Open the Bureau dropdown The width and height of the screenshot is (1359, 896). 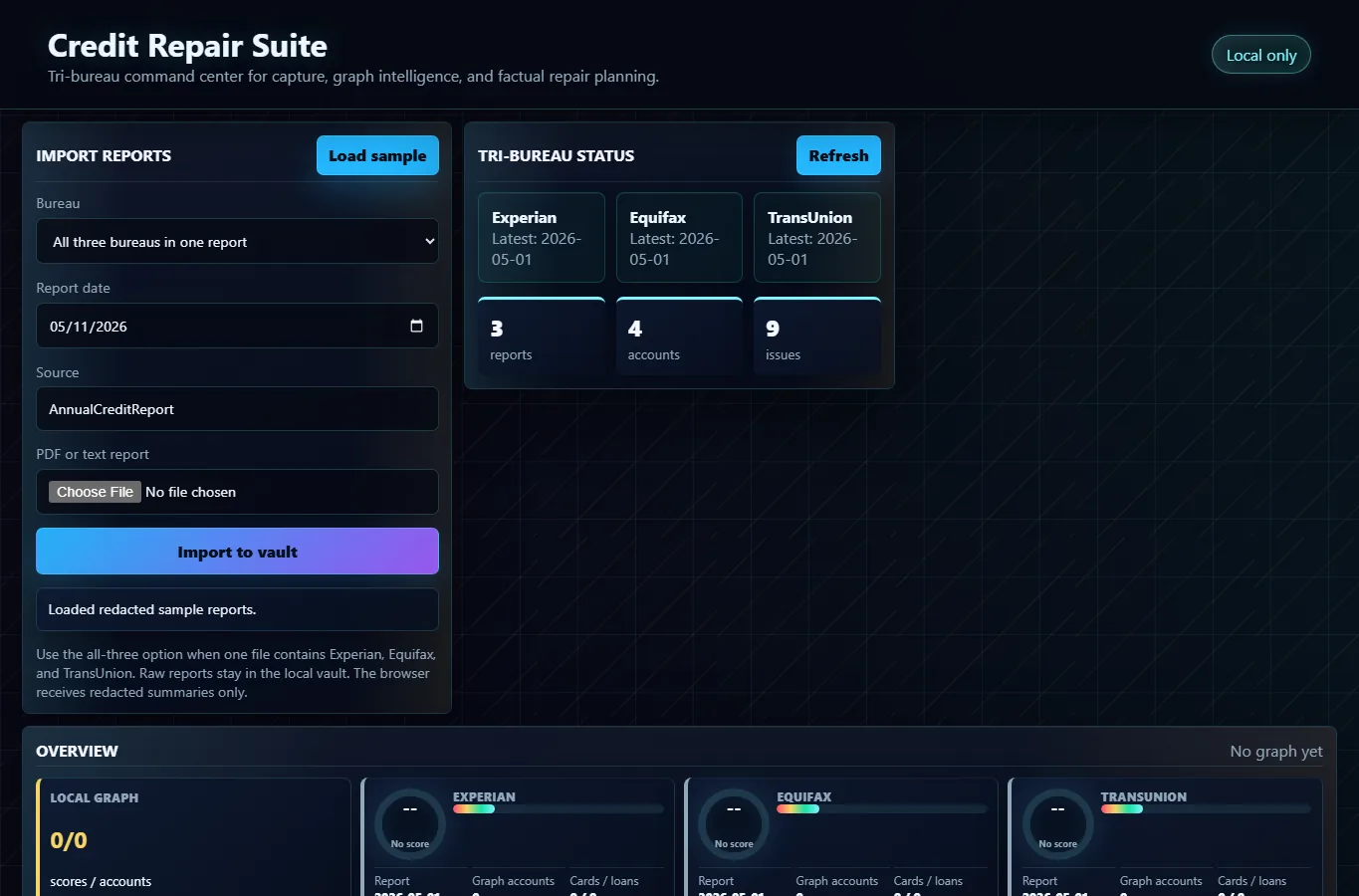(x=237, y=241)
